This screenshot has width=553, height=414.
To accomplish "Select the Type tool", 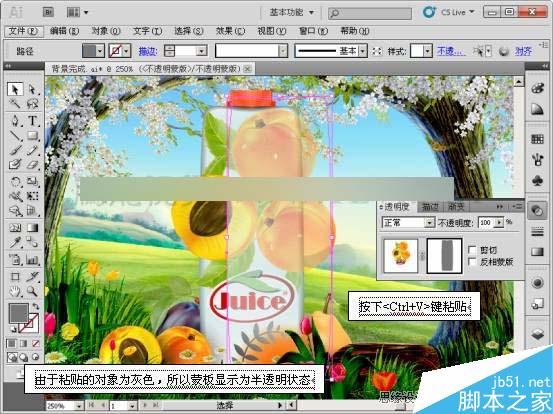I will pos(32,120).
